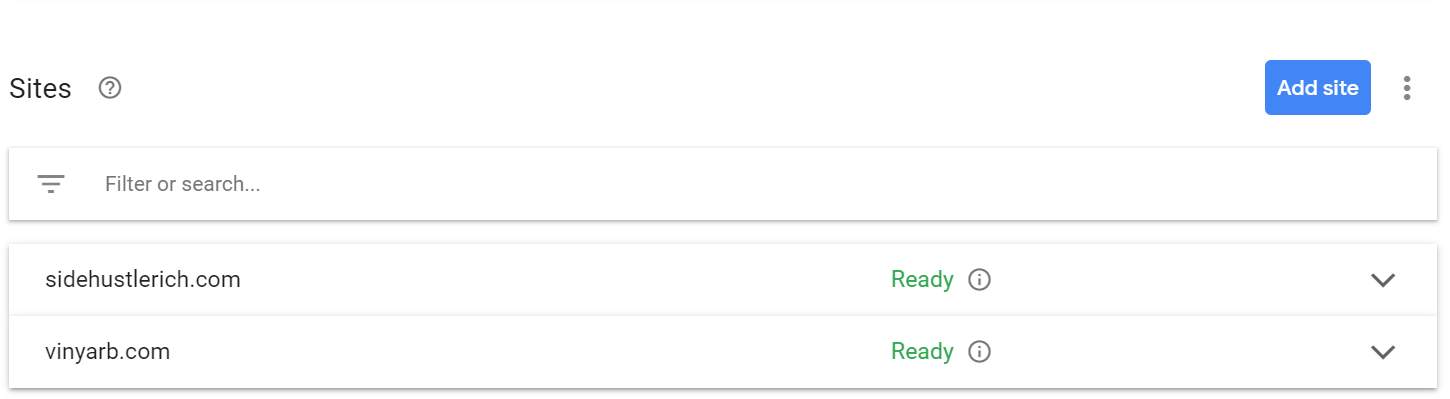Open the three-dot more options menu

tap(1407, 88)
